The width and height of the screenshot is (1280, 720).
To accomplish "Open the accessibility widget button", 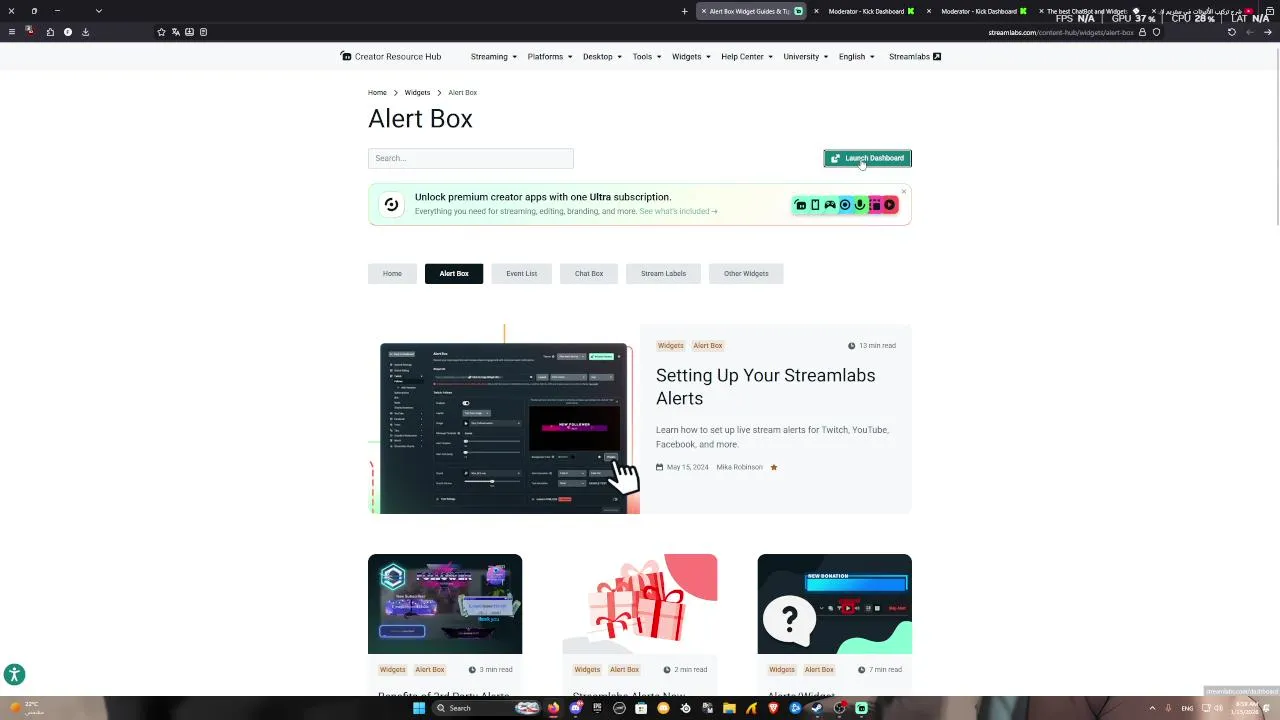I will [14, 674].
